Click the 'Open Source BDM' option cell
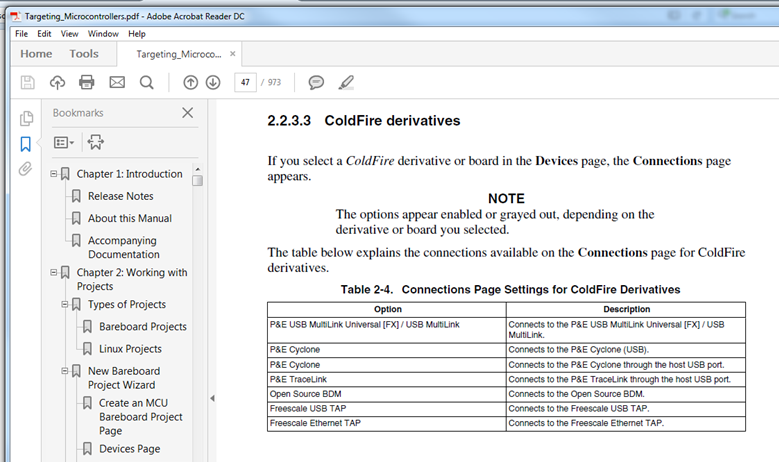 coord(387,394)
